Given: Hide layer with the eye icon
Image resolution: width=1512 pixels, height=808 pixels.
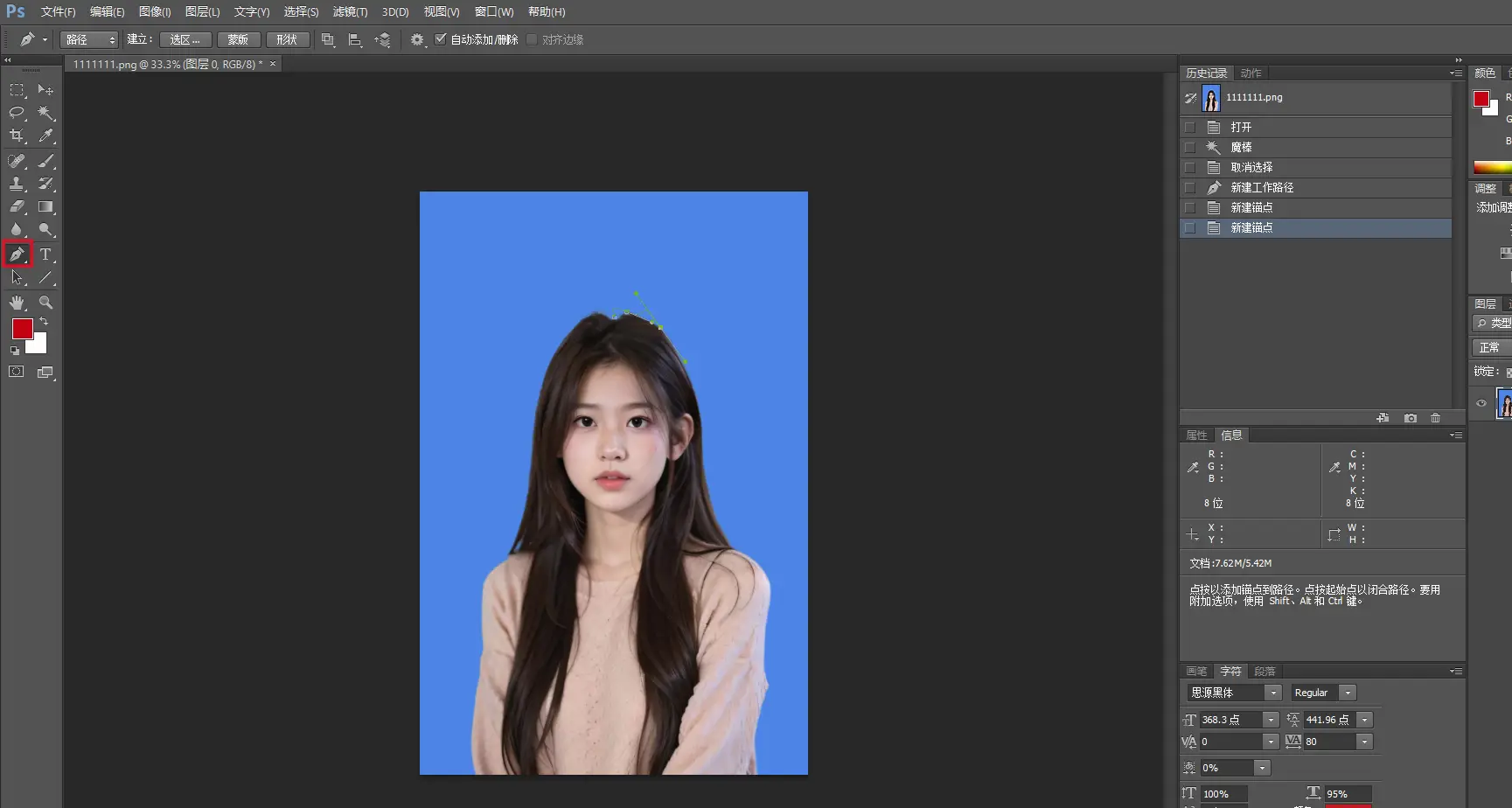Looking at the screenshot, I should click(1481, 403).
